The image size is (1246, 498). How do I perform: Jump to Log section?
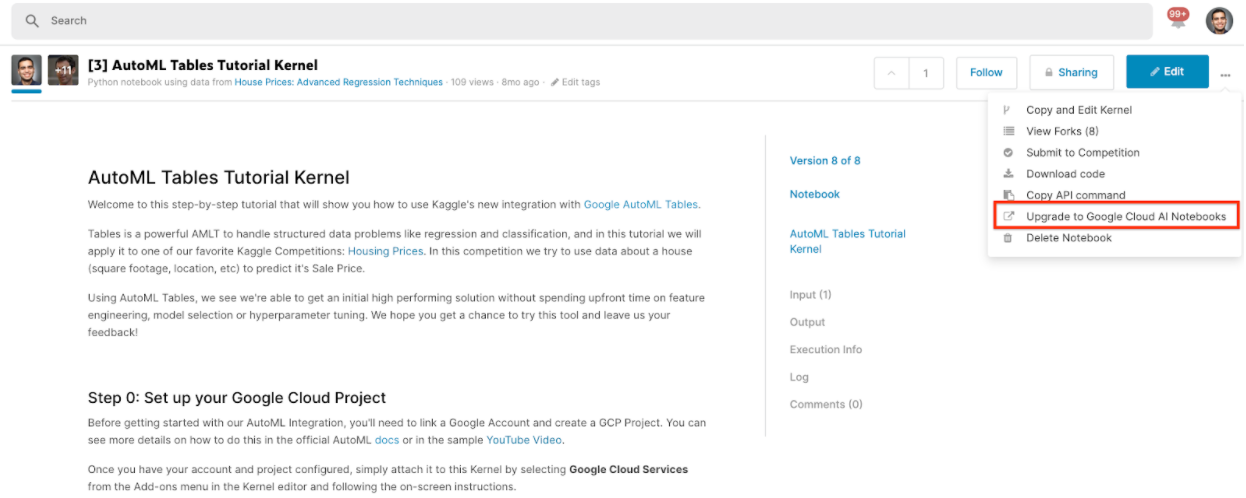(x=799, y=377)
